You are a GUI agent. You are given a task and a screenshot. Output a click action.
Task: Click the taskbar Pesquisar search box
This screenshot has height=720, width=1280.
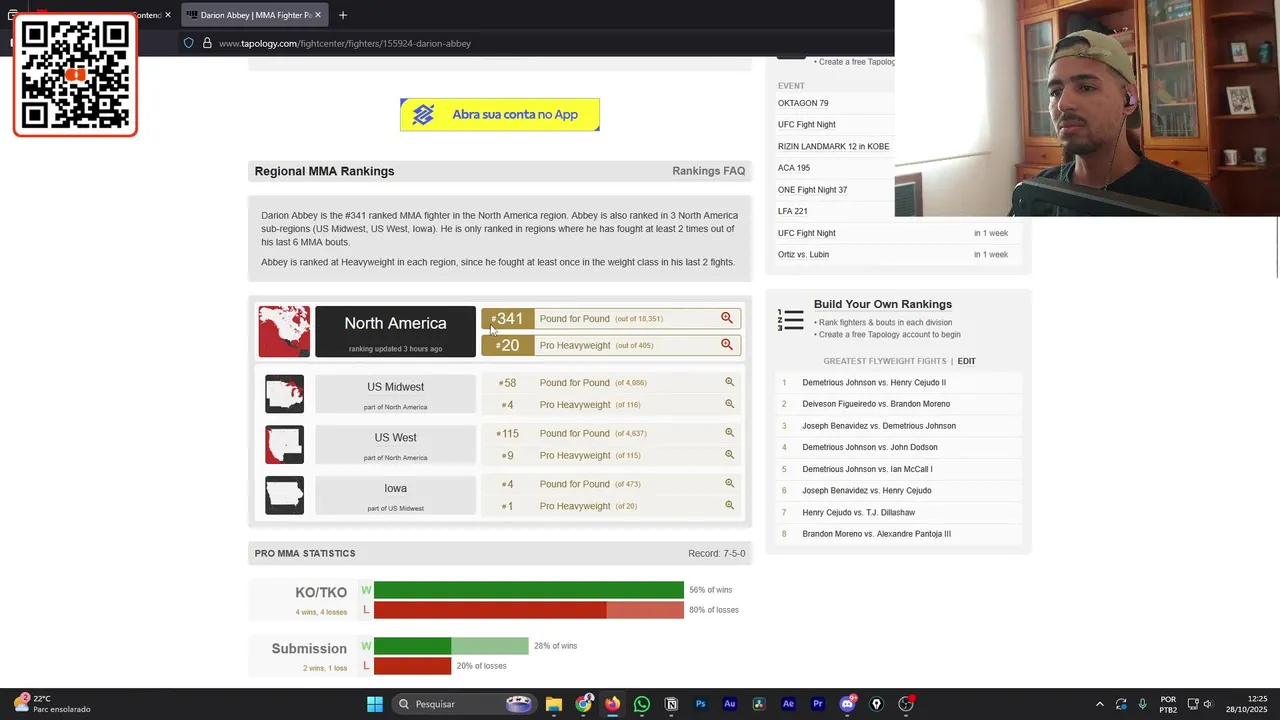point(464,704)
